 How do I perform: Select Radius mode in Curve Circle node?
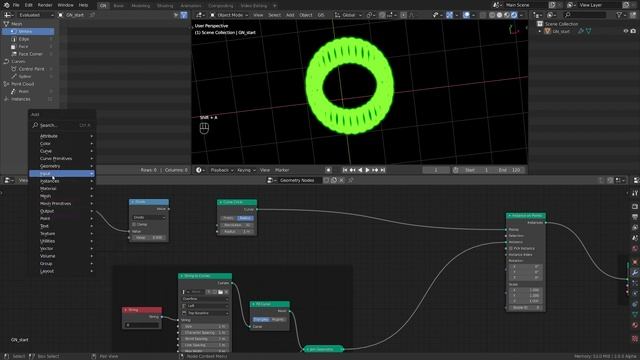point(245,218)
